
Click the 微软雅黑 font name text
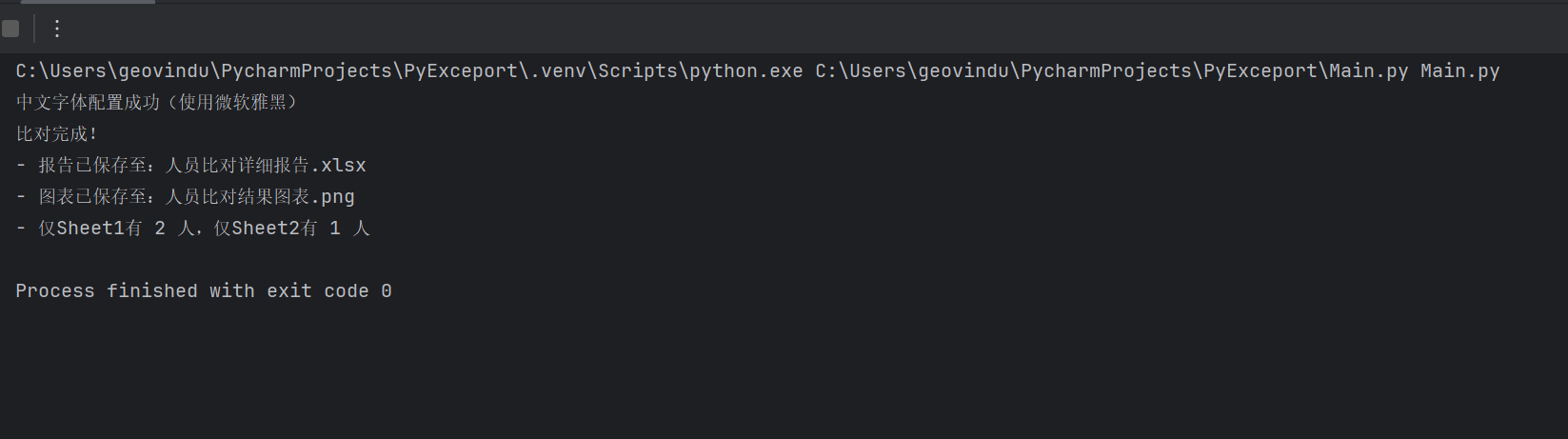250,103
